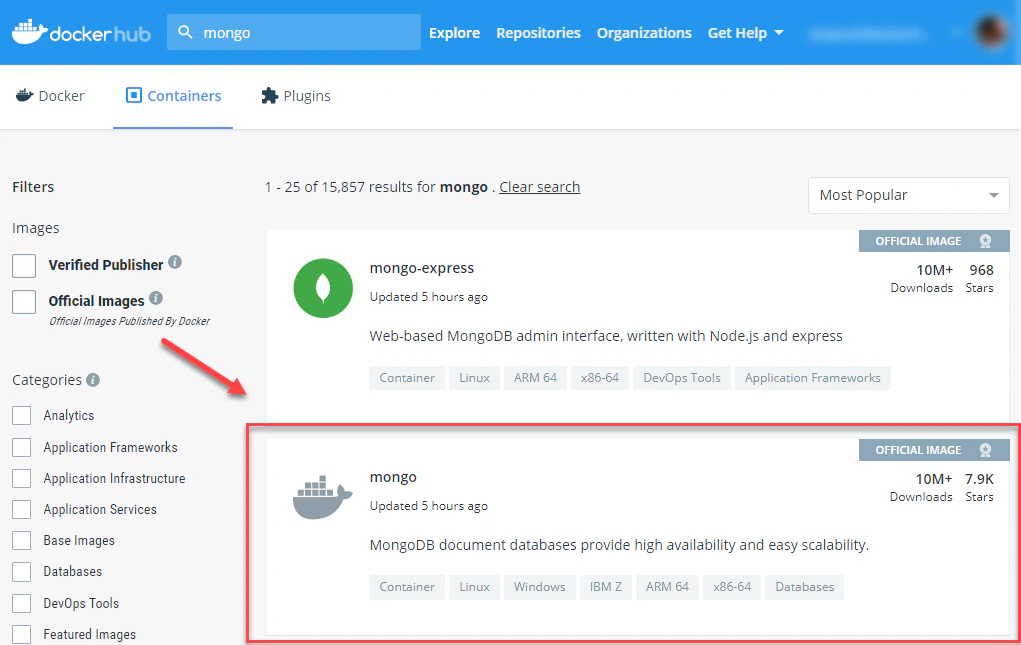Check the Application Services category filter
1021x645 pixels.
(x=21, y=509)
